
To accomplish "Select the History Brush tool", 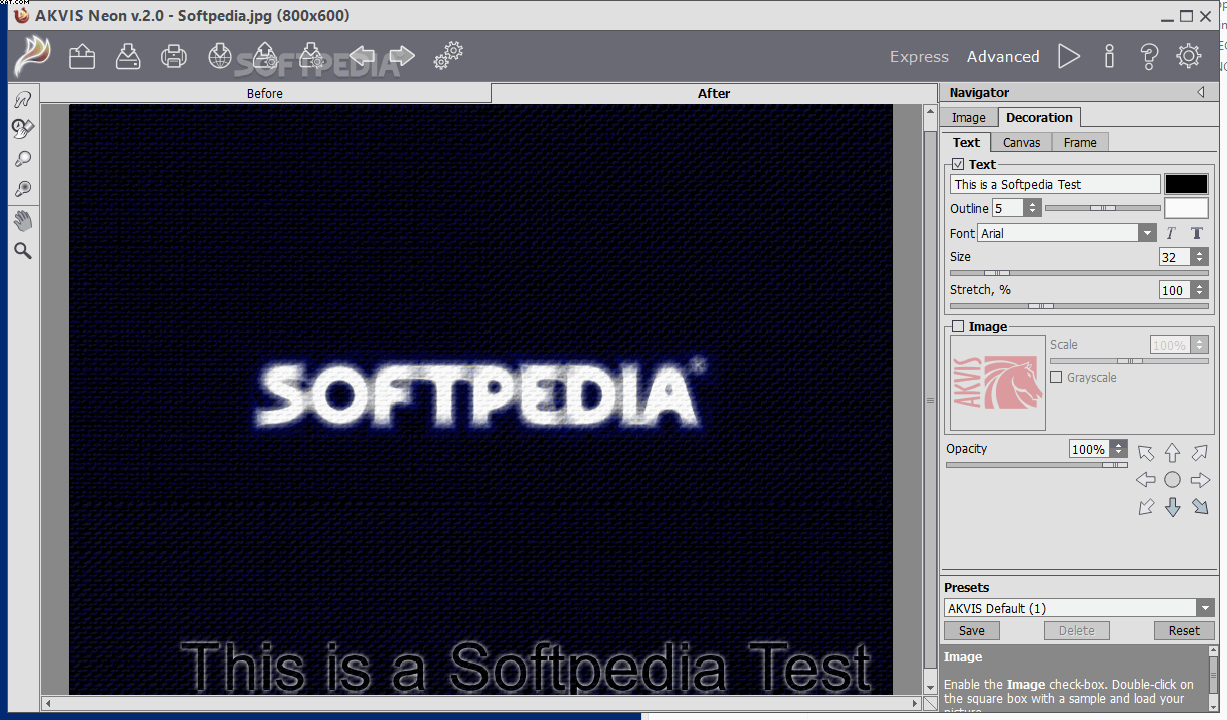I will click(22, 128).
